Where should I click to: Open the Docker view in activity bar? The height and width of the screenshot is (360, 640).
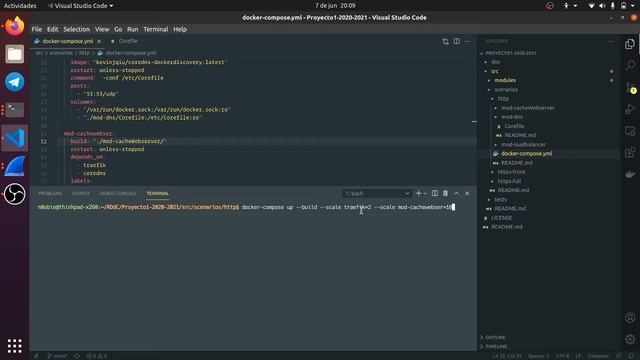[630, 174]
